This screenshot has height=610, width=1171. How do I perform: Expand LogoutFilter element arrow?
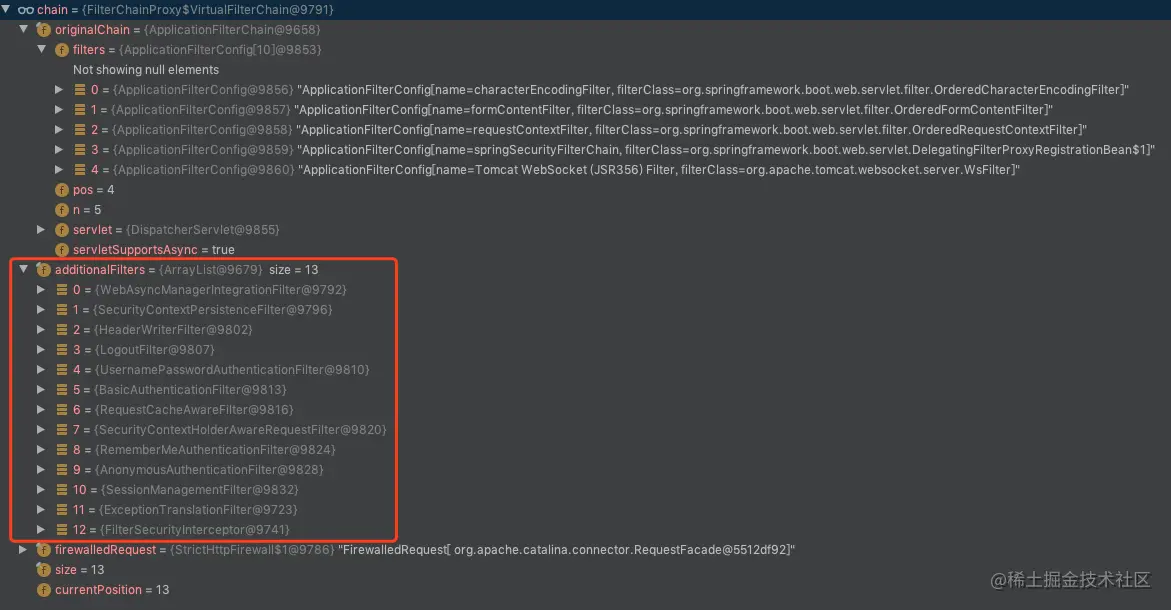(42, 349)
